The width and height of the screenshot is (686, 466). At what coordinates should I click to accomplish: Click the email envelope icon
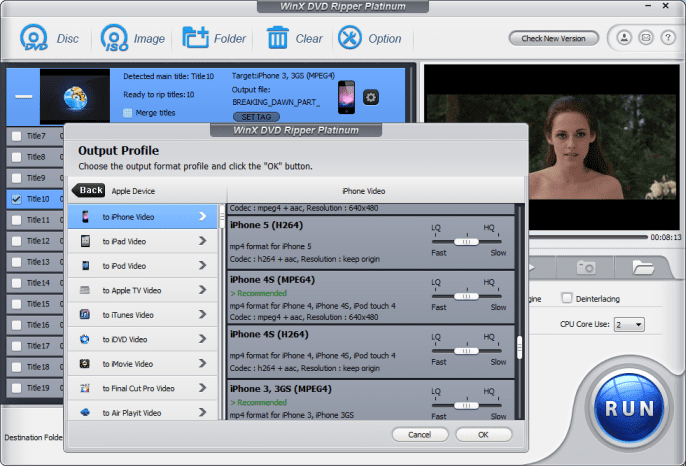(x=646, y=38)
